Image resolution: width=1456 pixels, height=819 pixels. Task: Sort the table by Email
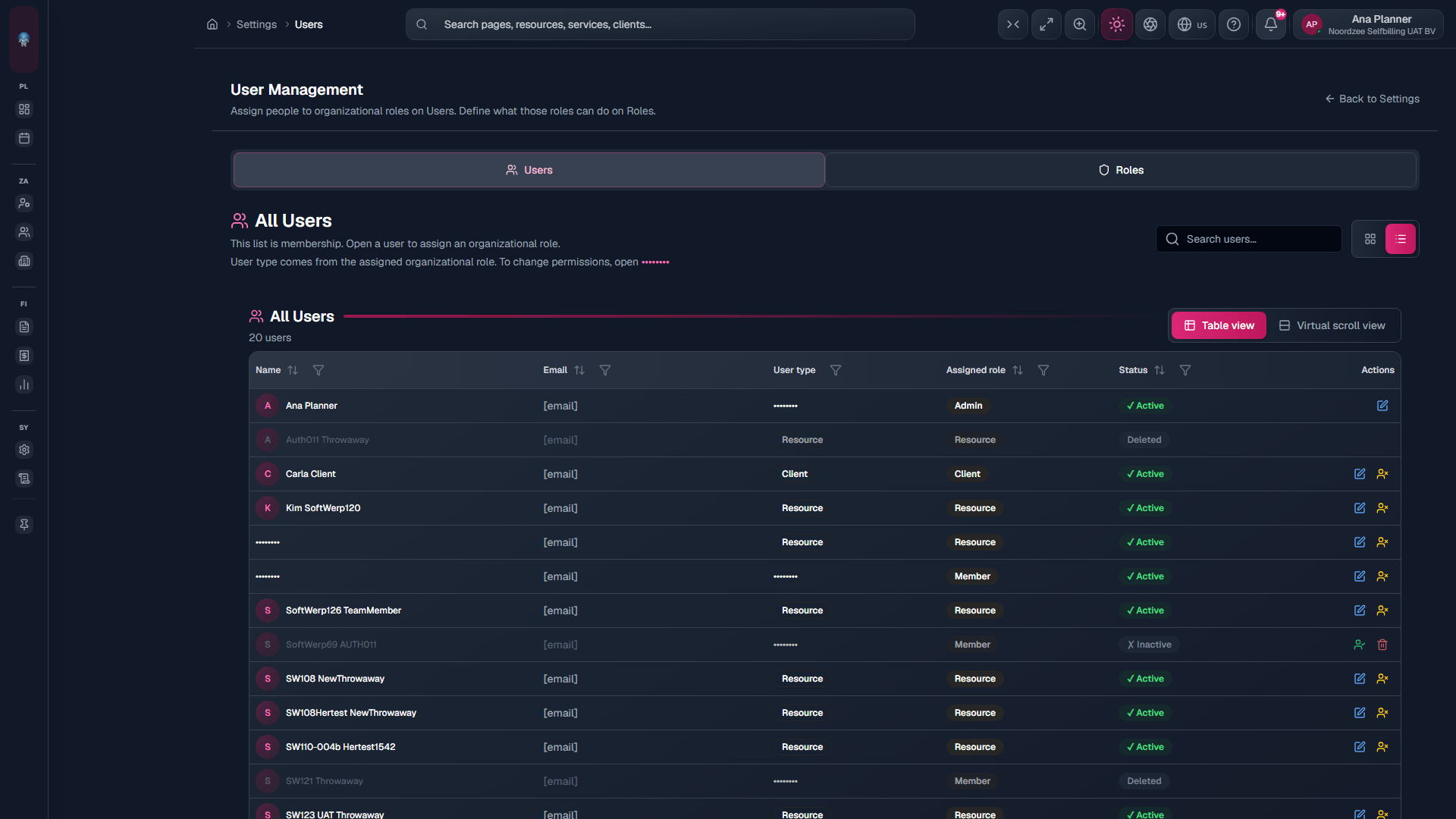coord(579,370)
